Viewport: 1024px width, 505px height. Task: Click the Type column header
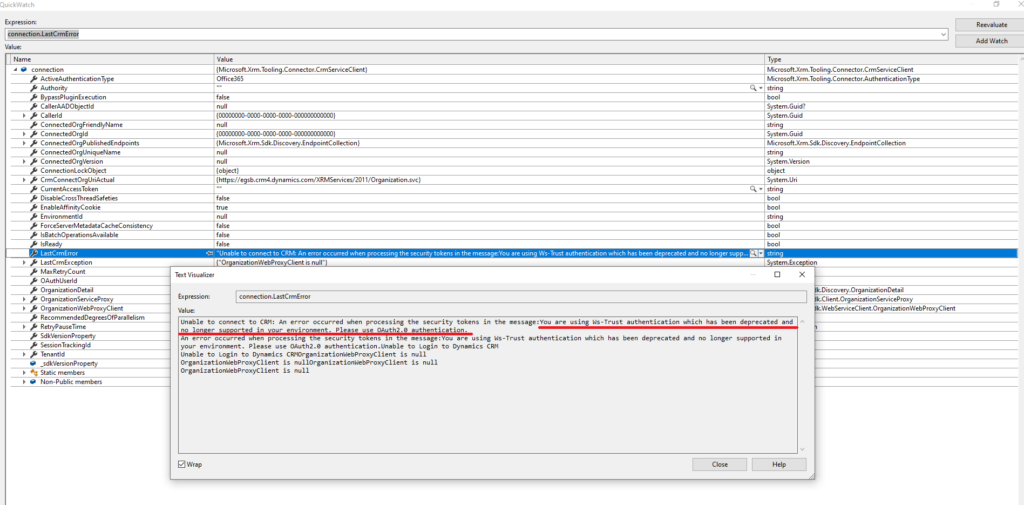[775, 59]
